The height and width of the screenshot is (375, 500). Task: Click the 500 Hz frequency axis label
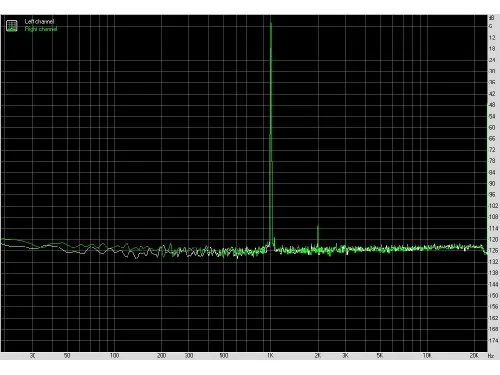pos(224,356)
